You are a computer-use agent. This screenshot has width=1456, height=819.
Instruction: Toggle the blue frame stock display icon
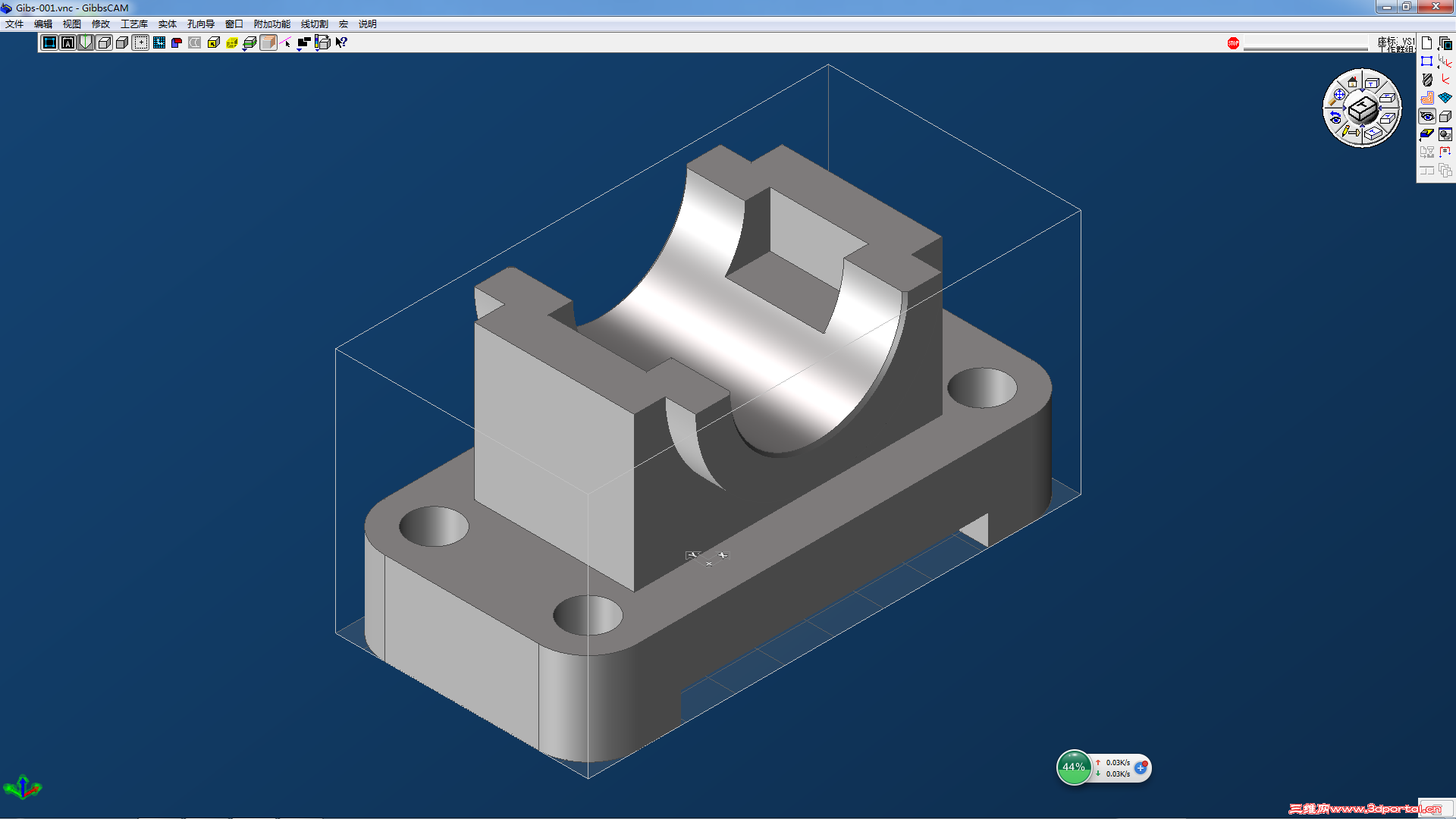49,42
